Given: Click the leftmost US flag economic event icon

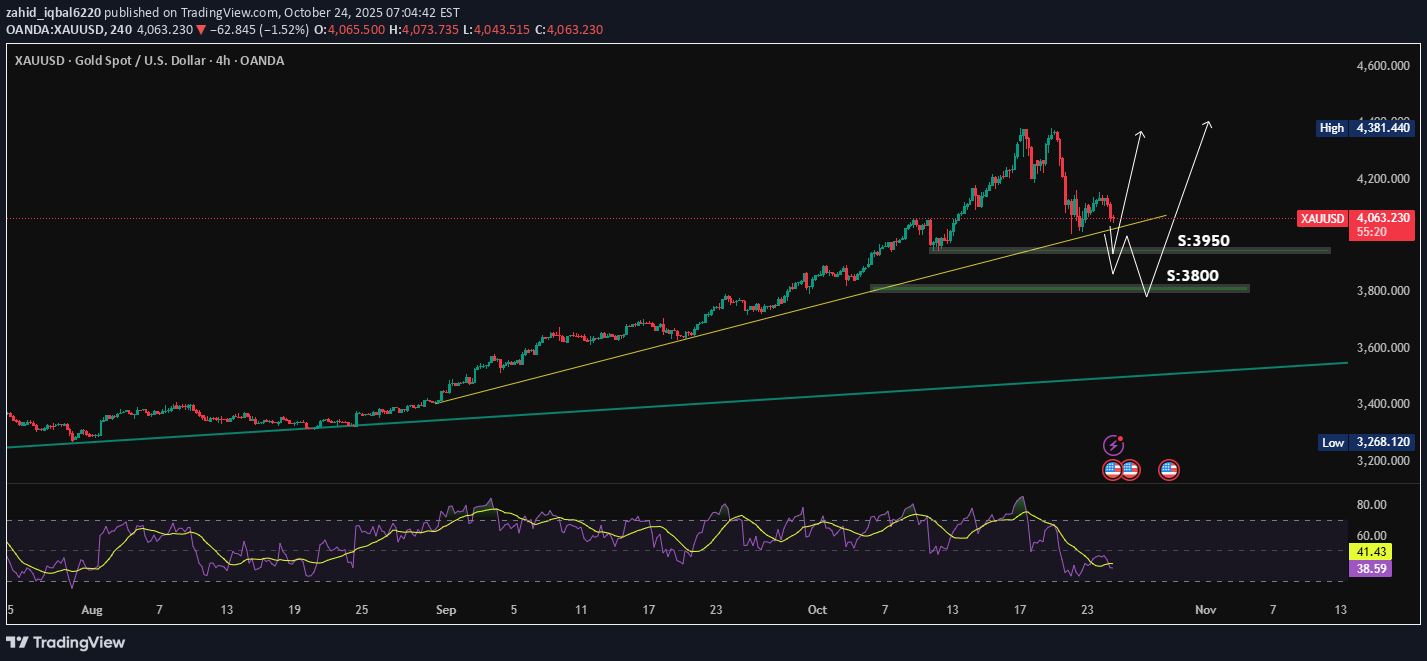Looking at the screenshot, I should 1112,469.
